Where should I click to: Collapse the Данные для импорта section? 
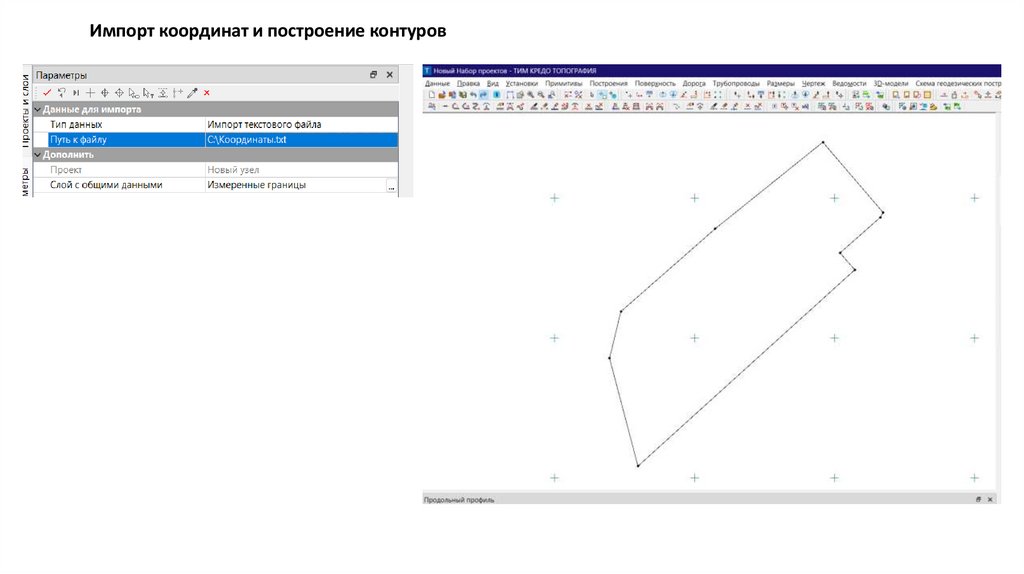pyautogui.click(x=38, y=109)
